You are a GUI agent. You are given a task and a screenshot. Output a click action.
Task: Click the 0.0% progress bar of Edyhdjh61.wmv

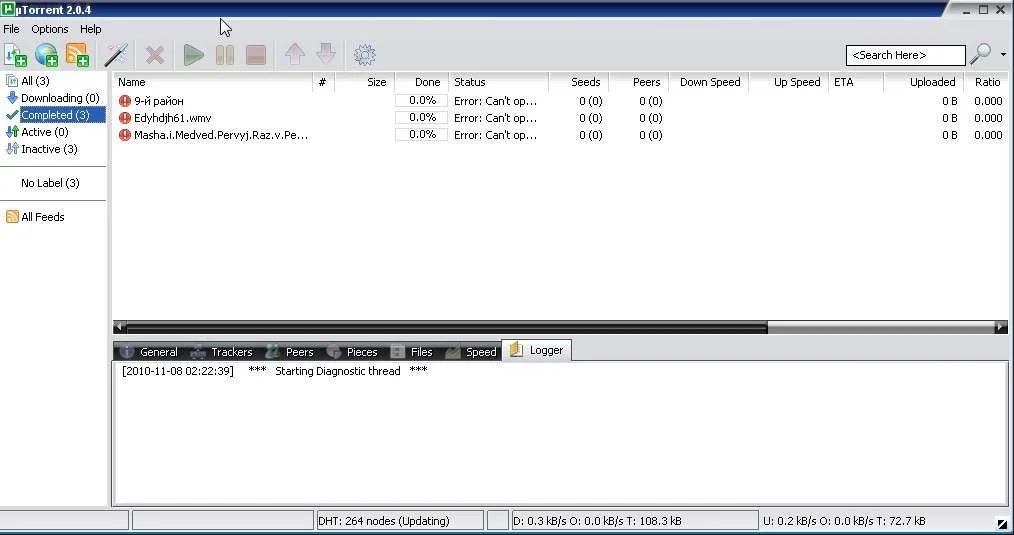(x=422, y=117)
